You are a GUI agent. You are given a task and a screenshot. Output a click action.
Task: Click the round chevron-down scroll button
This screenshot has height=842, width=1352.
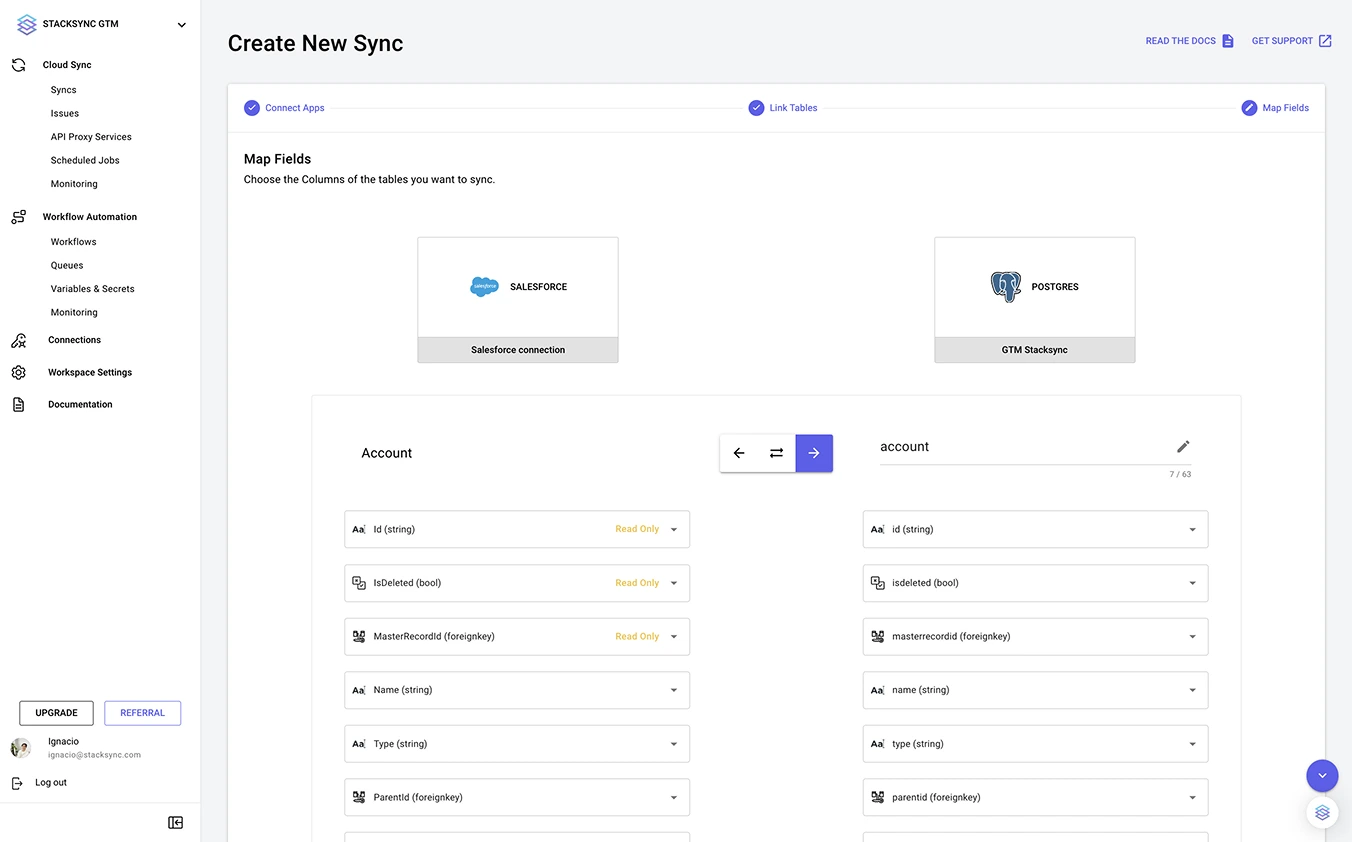click(1322, 775)
